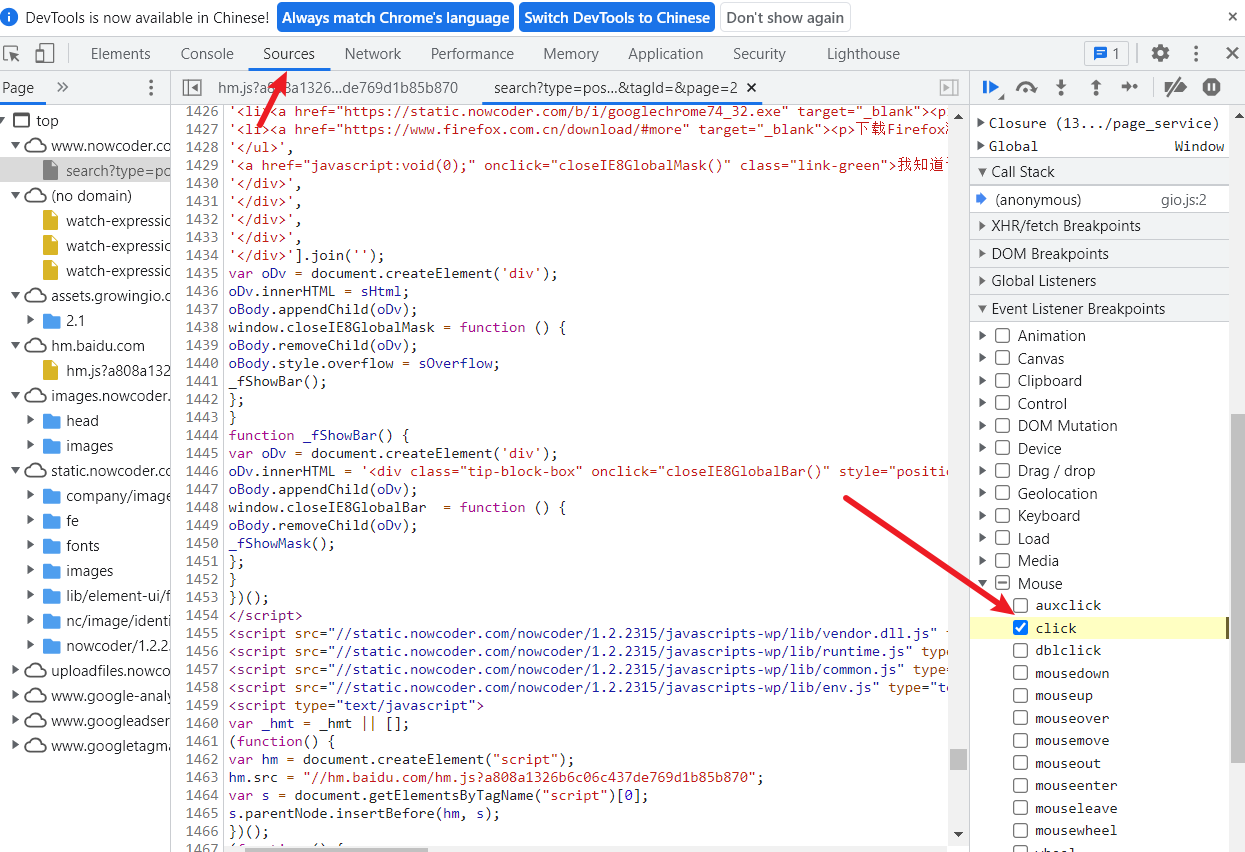Check the DOM Mutation category checkbox
1245x852 pixels.
tap(1002, 425)
